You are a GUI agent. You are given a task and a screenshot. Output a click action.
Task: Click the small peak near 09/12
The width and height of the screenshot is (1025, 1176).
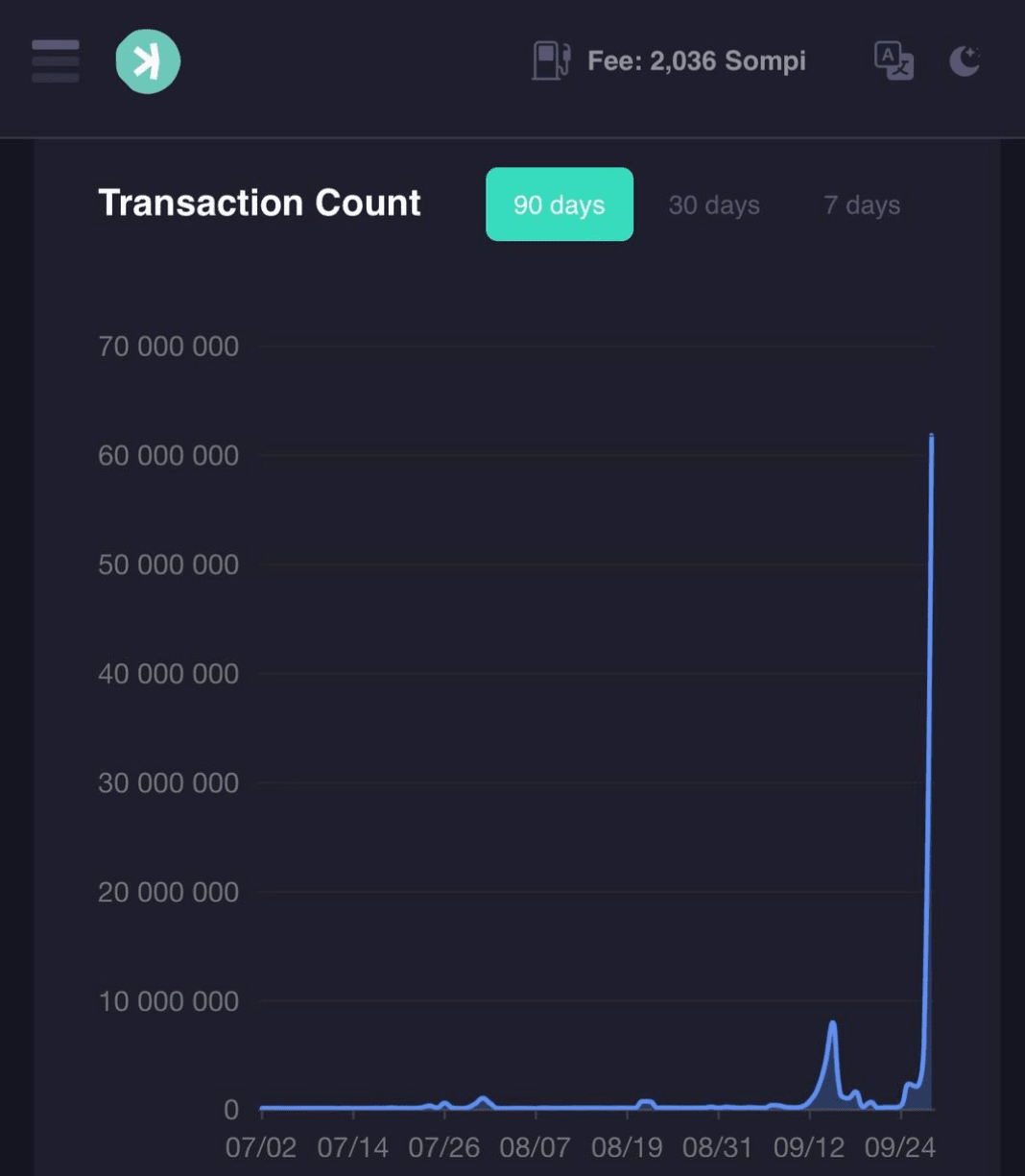(832, 1023)
